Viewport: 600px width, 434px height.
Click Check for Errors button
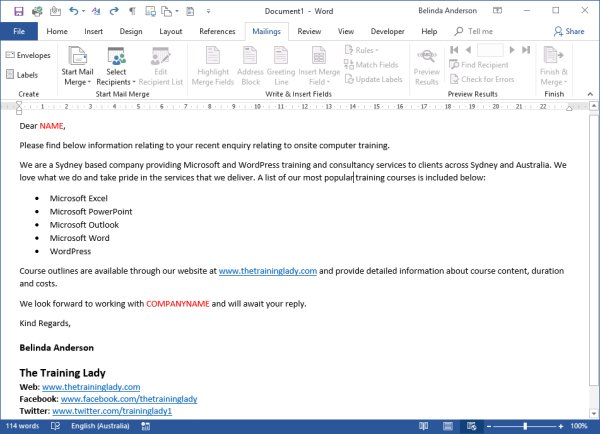[482, 79]
